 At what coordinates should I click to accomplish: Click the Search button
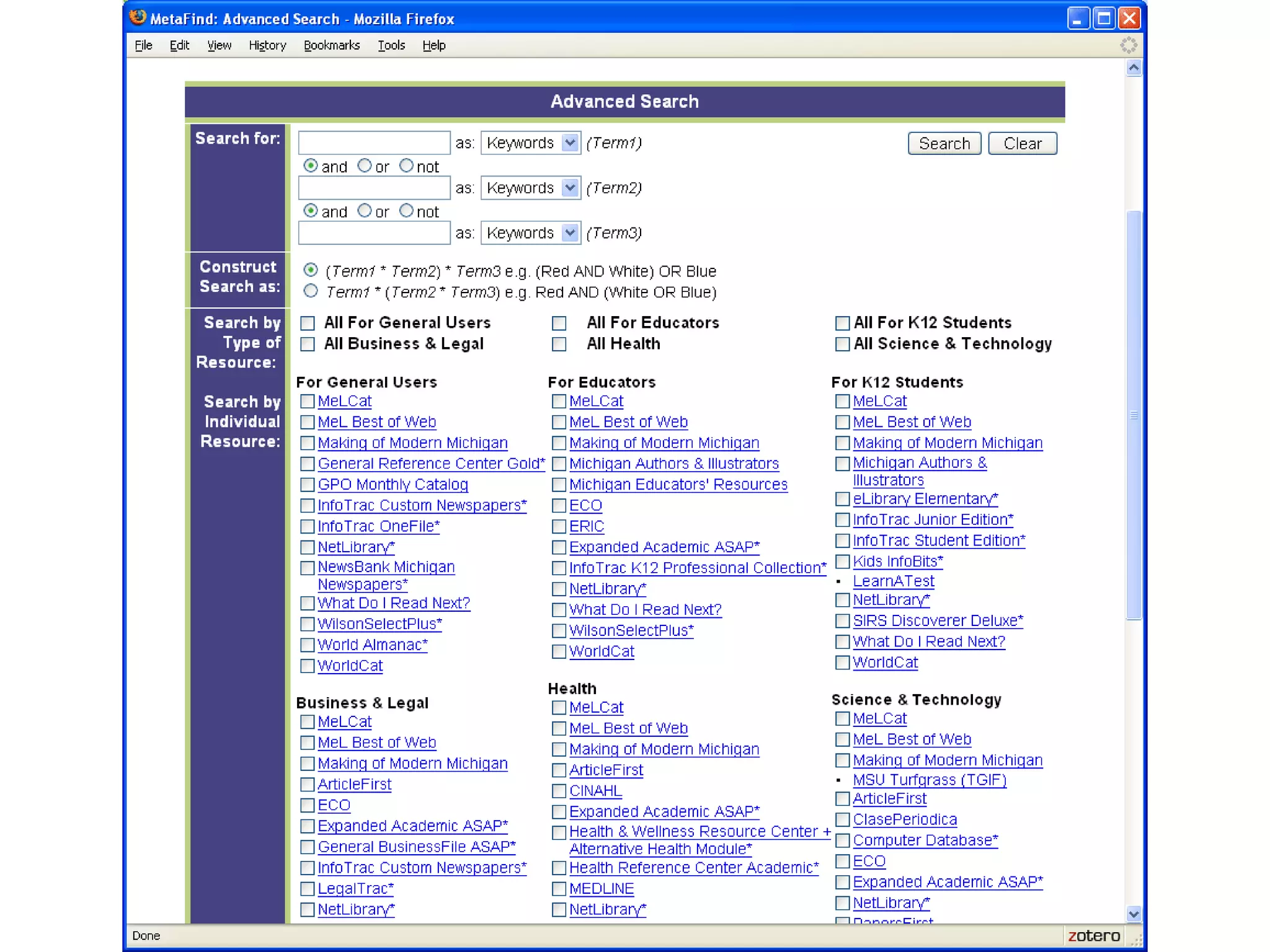[x=944, y=144]
